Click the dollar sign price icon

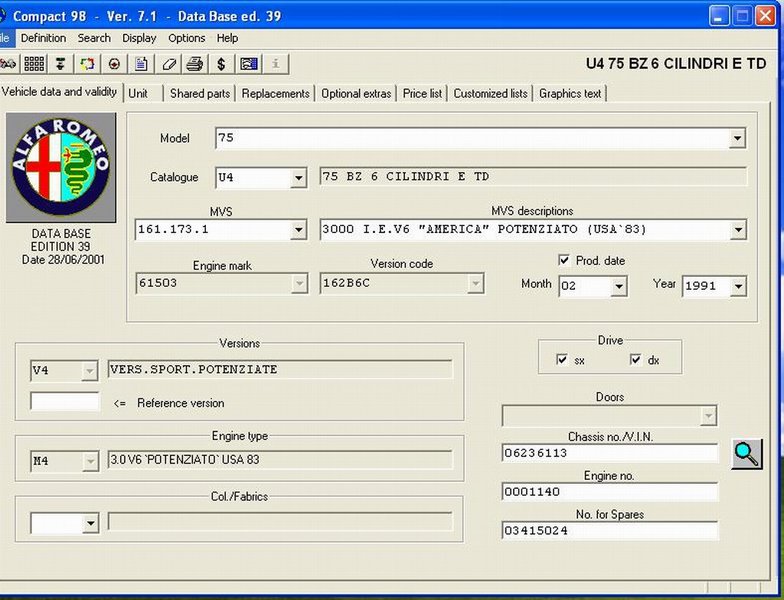coord(222,64)
